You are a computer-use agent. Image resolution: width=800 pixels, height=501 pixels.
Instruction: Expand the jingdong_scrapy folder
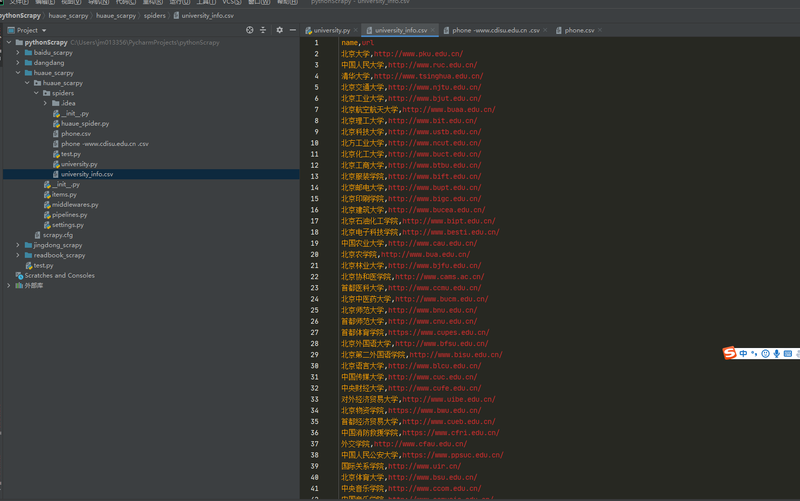[18, 245]
